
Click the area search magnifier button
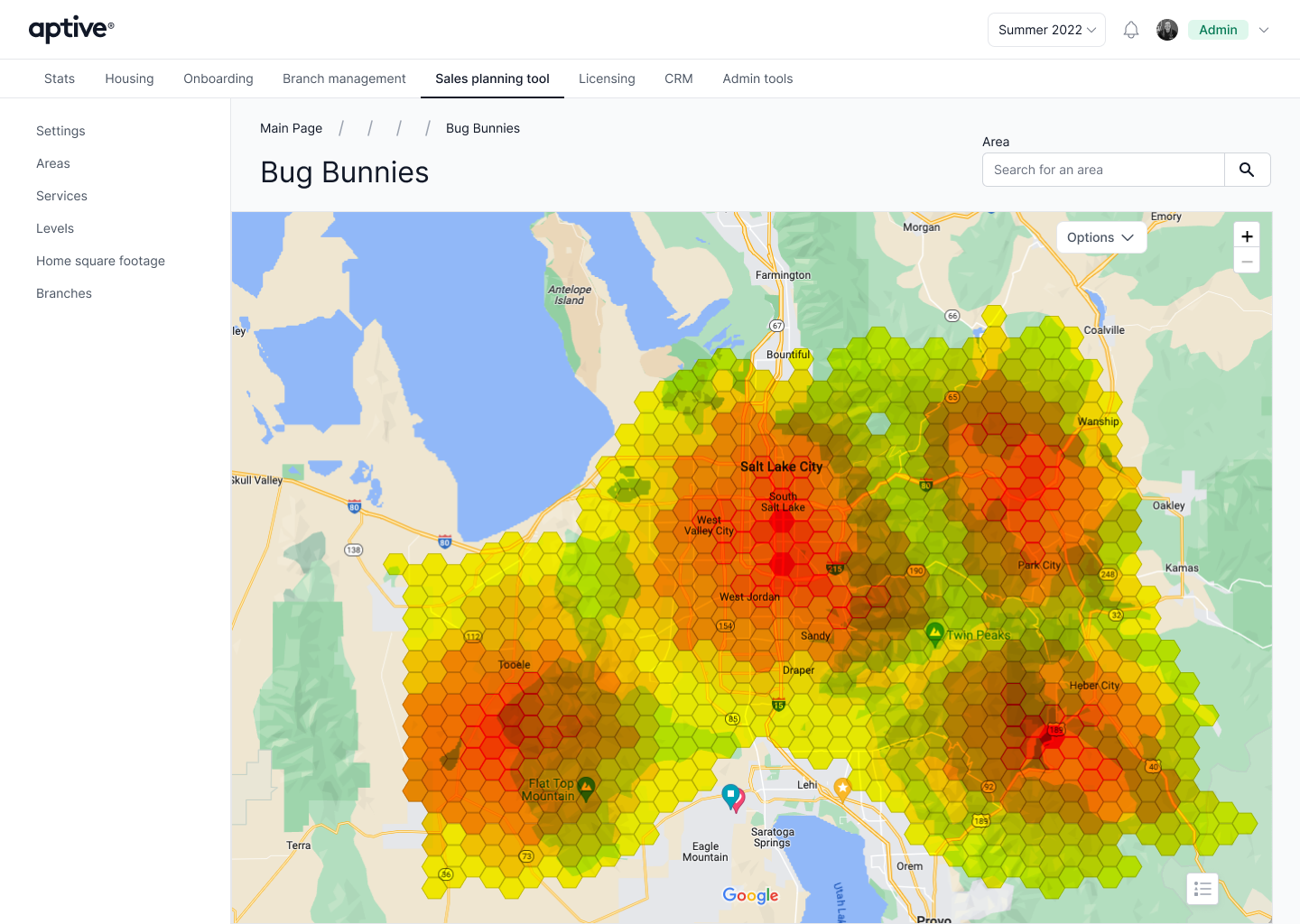coord(1247,170)
